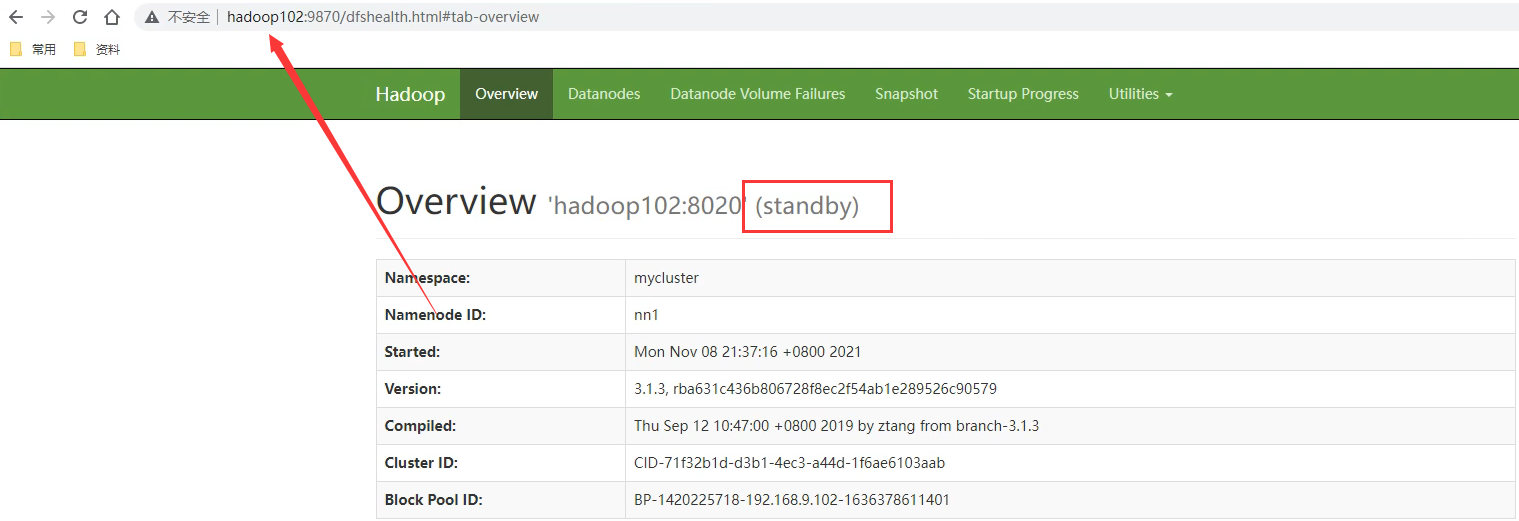Click the Cluster ID value cell

pos(789,463)
